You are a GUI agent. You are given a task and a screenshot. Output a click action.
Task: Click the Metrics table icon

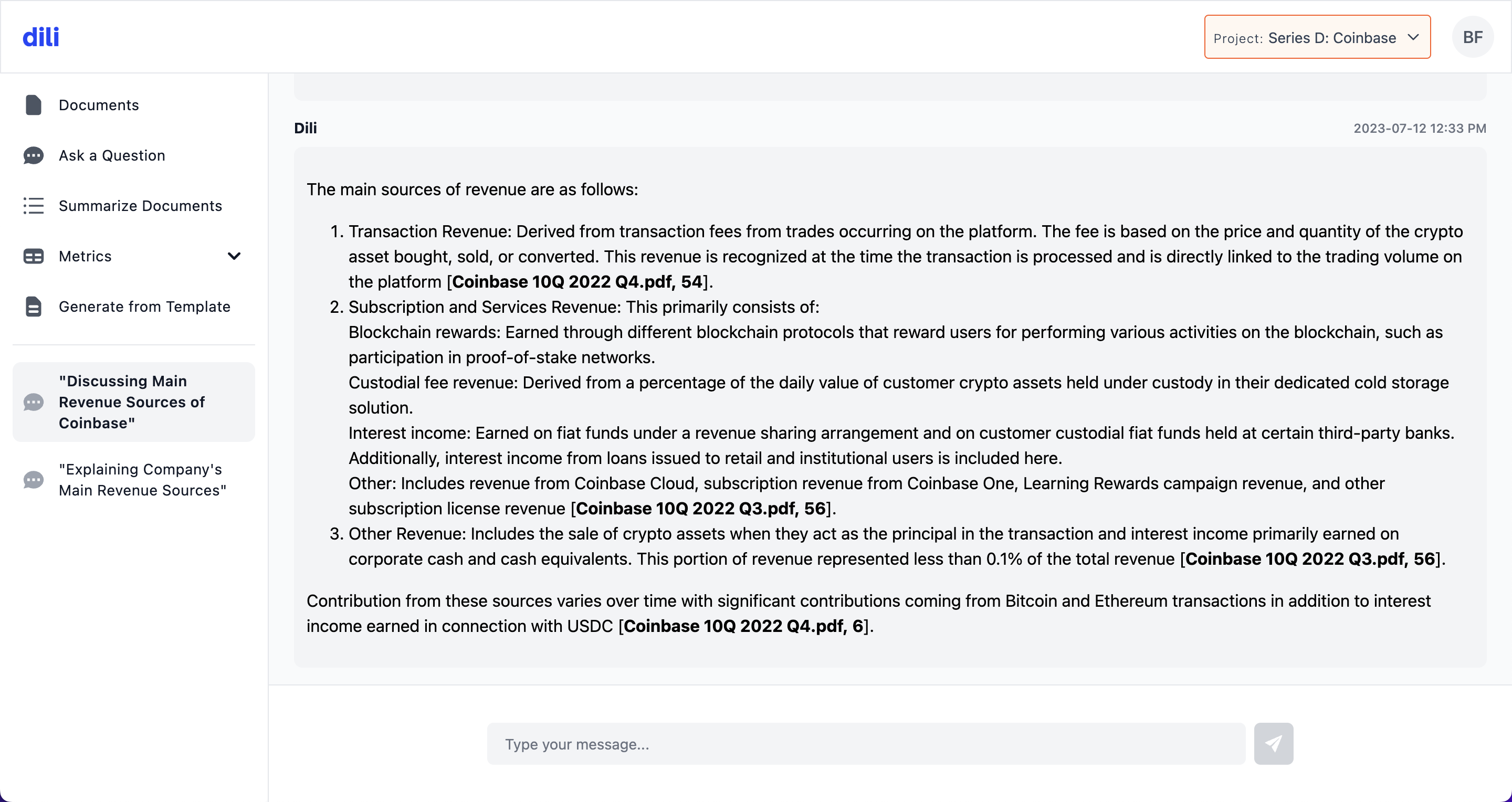pyautogui.click(x=34, y=256)
